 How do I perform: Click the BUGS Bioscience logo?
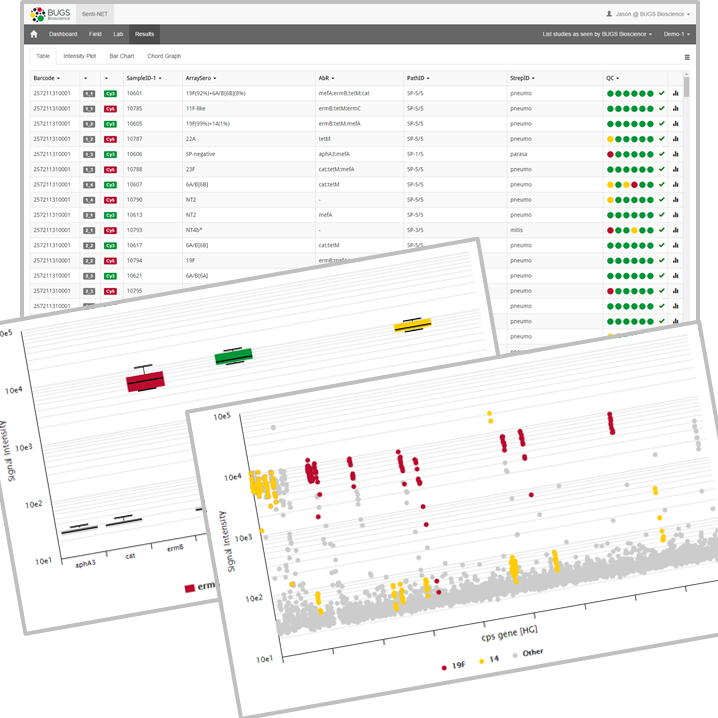[50, 14]
